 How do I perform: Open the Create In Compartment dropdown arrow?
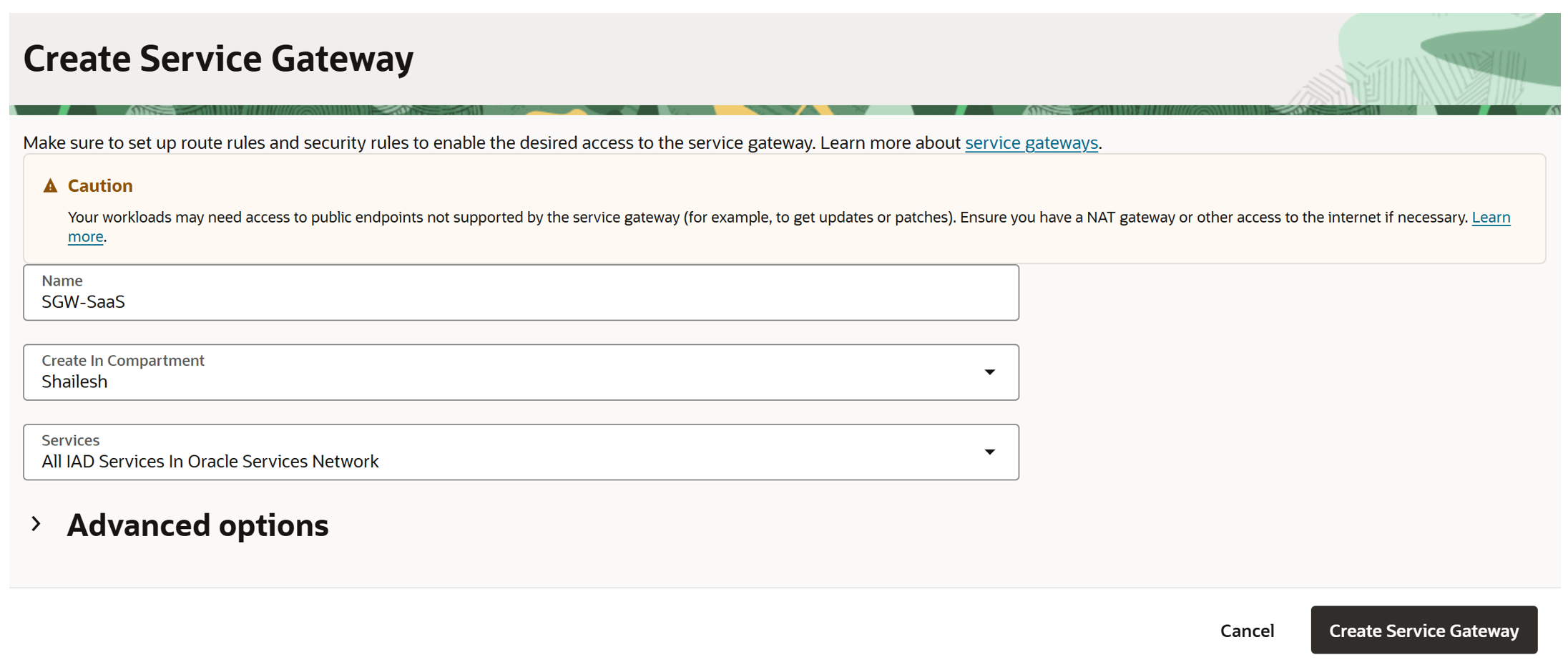click(x=989, y=372)
